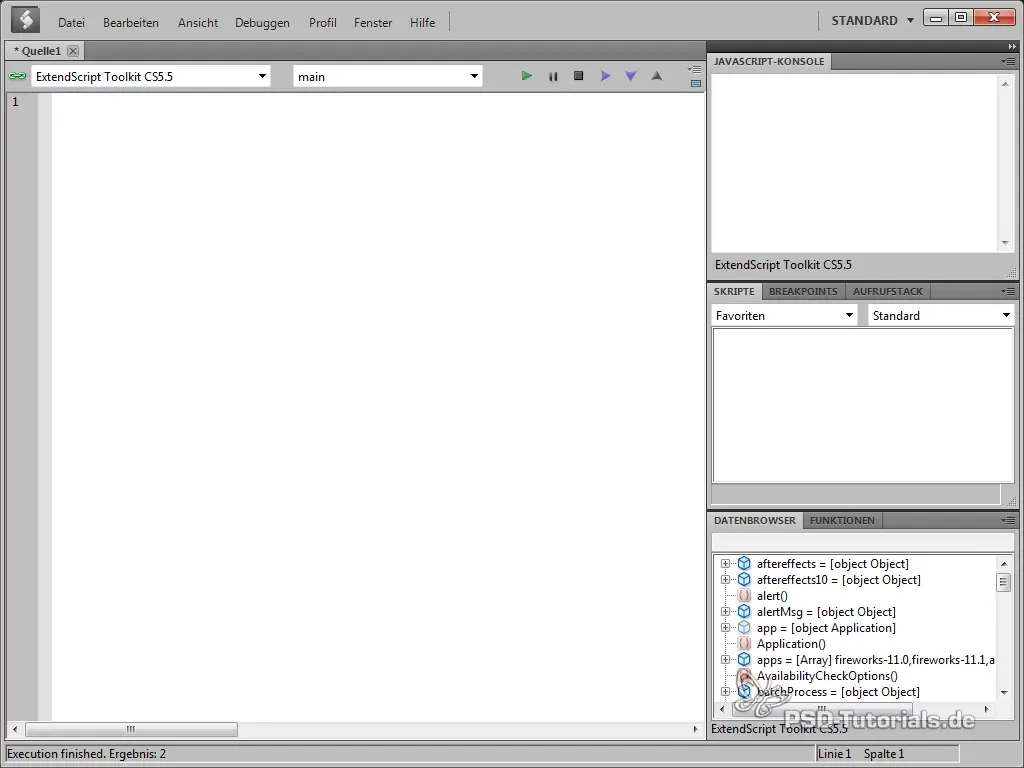Open the Bearbeiten menu
Viewport: 1024px width, 768px height.
click(131, 23)
